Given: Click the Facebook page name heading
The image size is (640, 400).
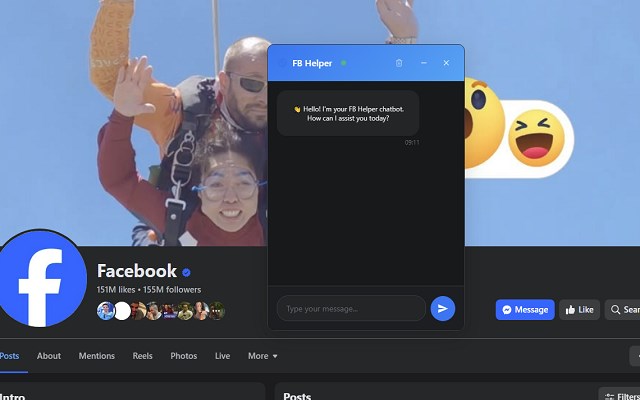Looking at the screenshot, I should pos(137,271).
